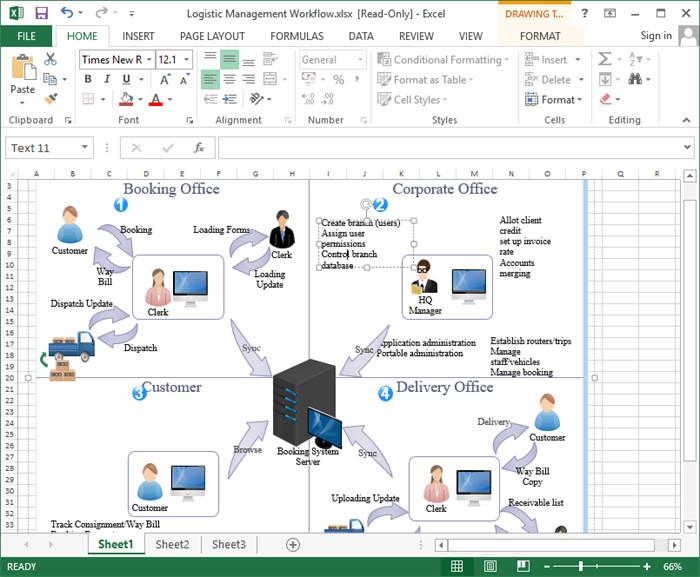This screenshot has height=577, width=700.
Task: Click the Fill Color paint bucket
Action: pos(127,99)
